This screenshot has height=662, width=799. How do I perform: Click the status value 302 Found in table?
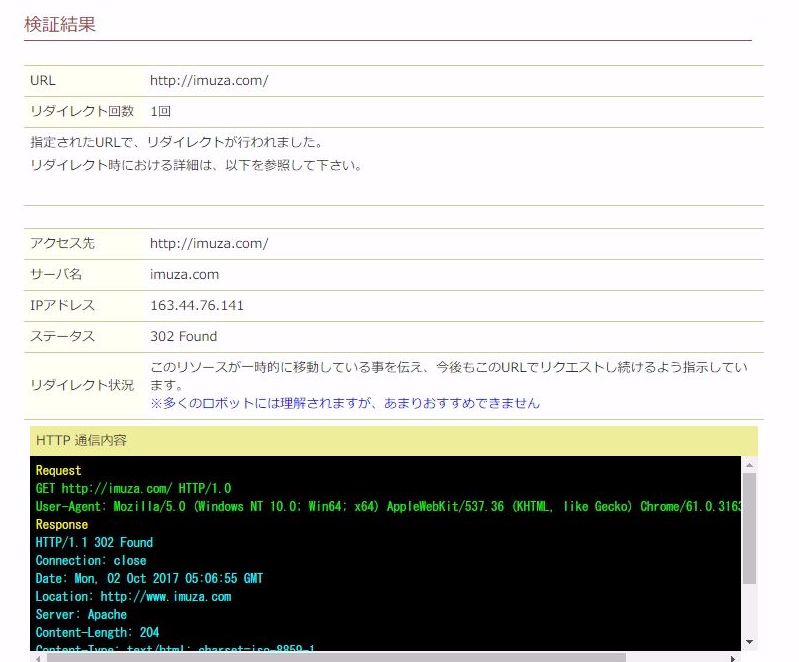[x=183, y=336]
